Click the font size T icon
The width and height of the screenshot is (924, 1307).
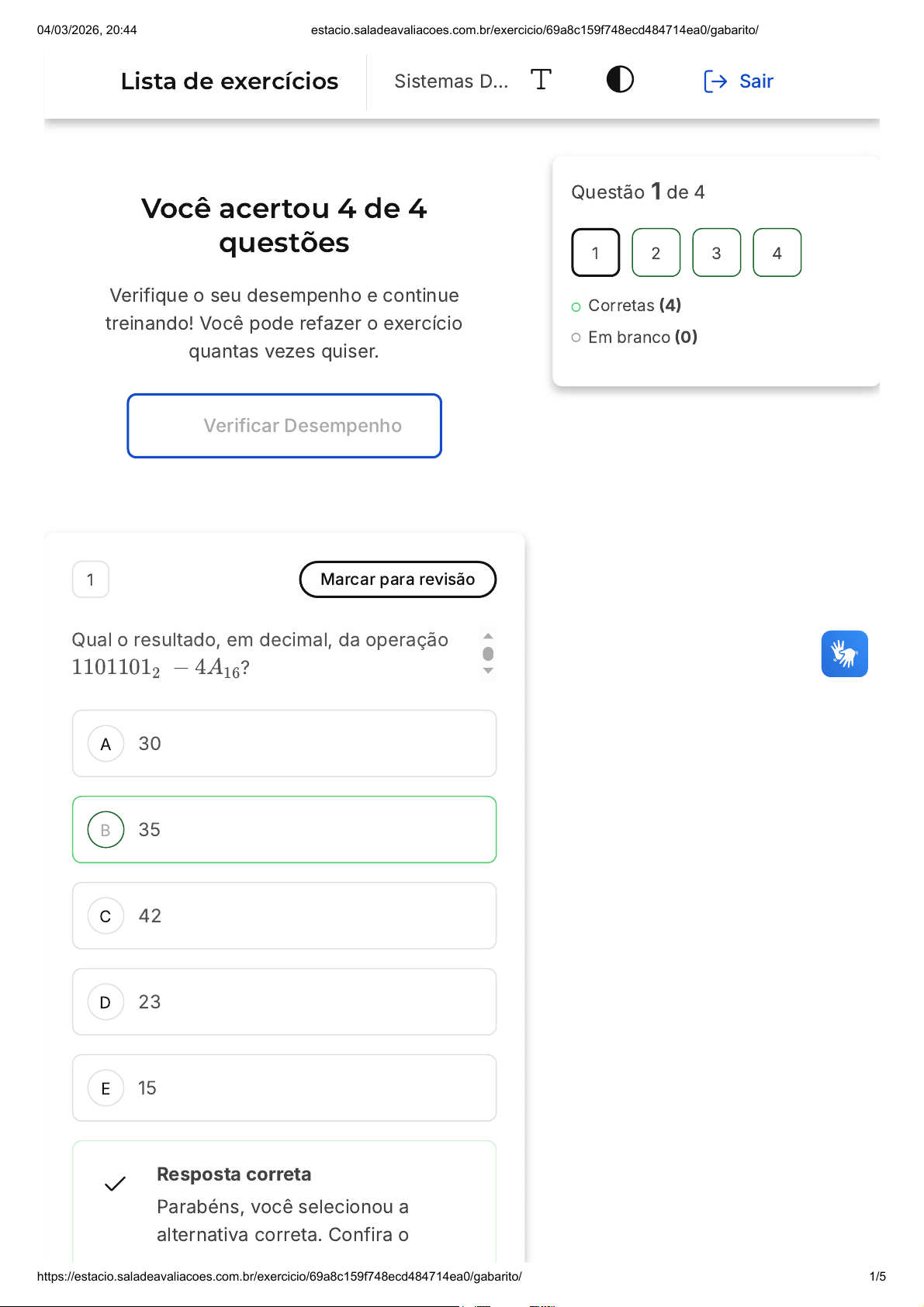tap(541, 80)
